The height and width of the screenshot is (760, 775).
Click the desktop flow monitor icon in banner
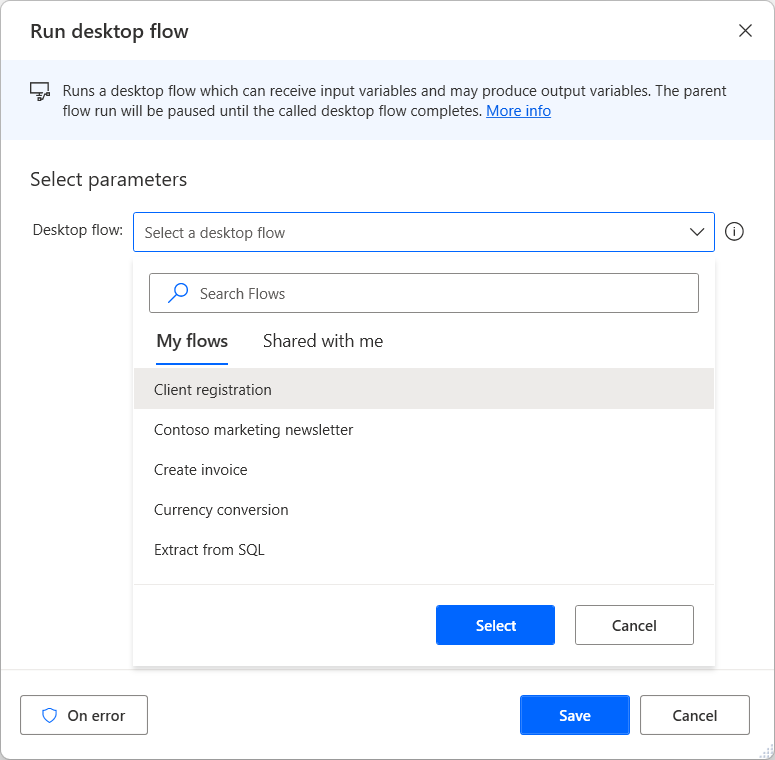pyautogui.click(x=40, y=91)
